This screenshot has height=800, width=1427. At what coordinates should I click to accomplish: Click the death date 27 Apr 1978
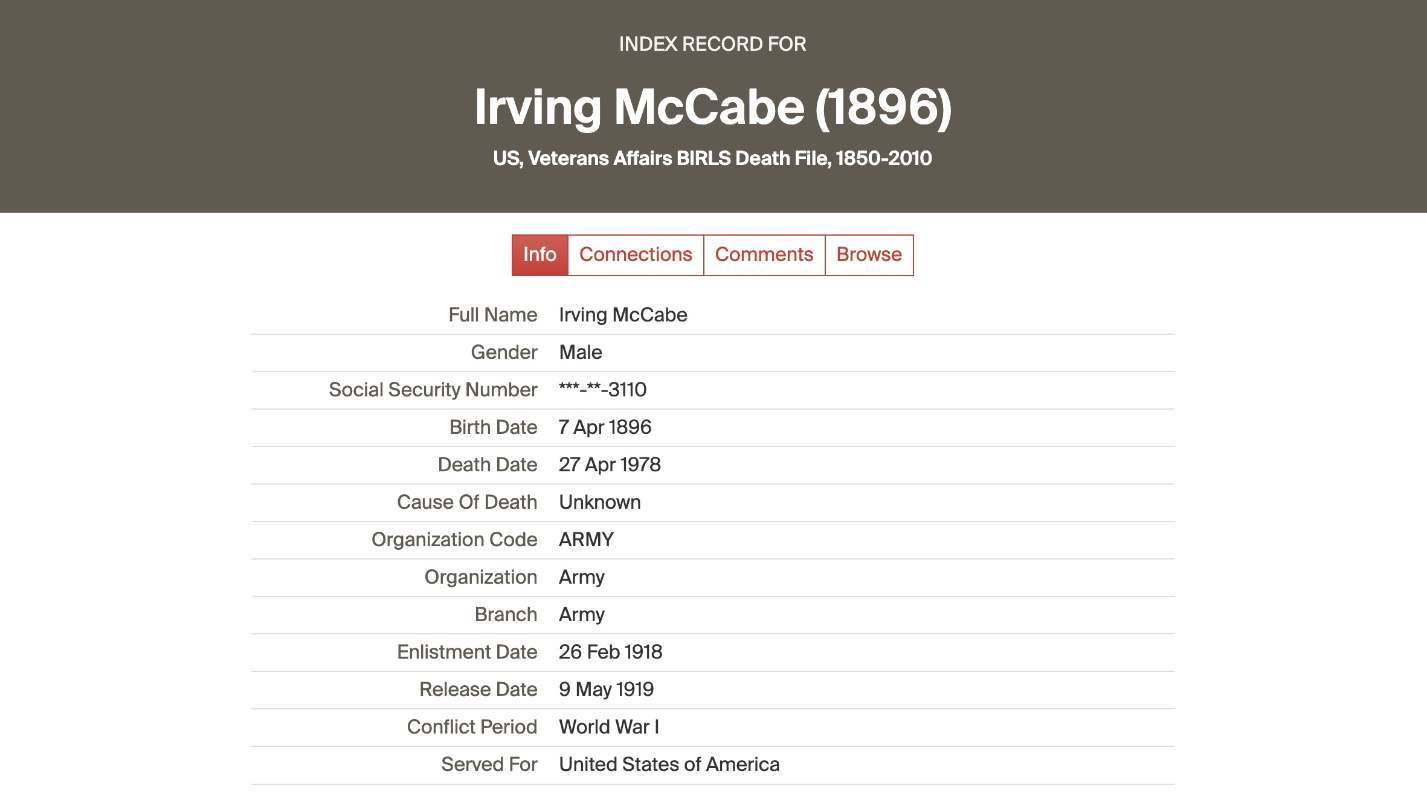coord(610,465)
